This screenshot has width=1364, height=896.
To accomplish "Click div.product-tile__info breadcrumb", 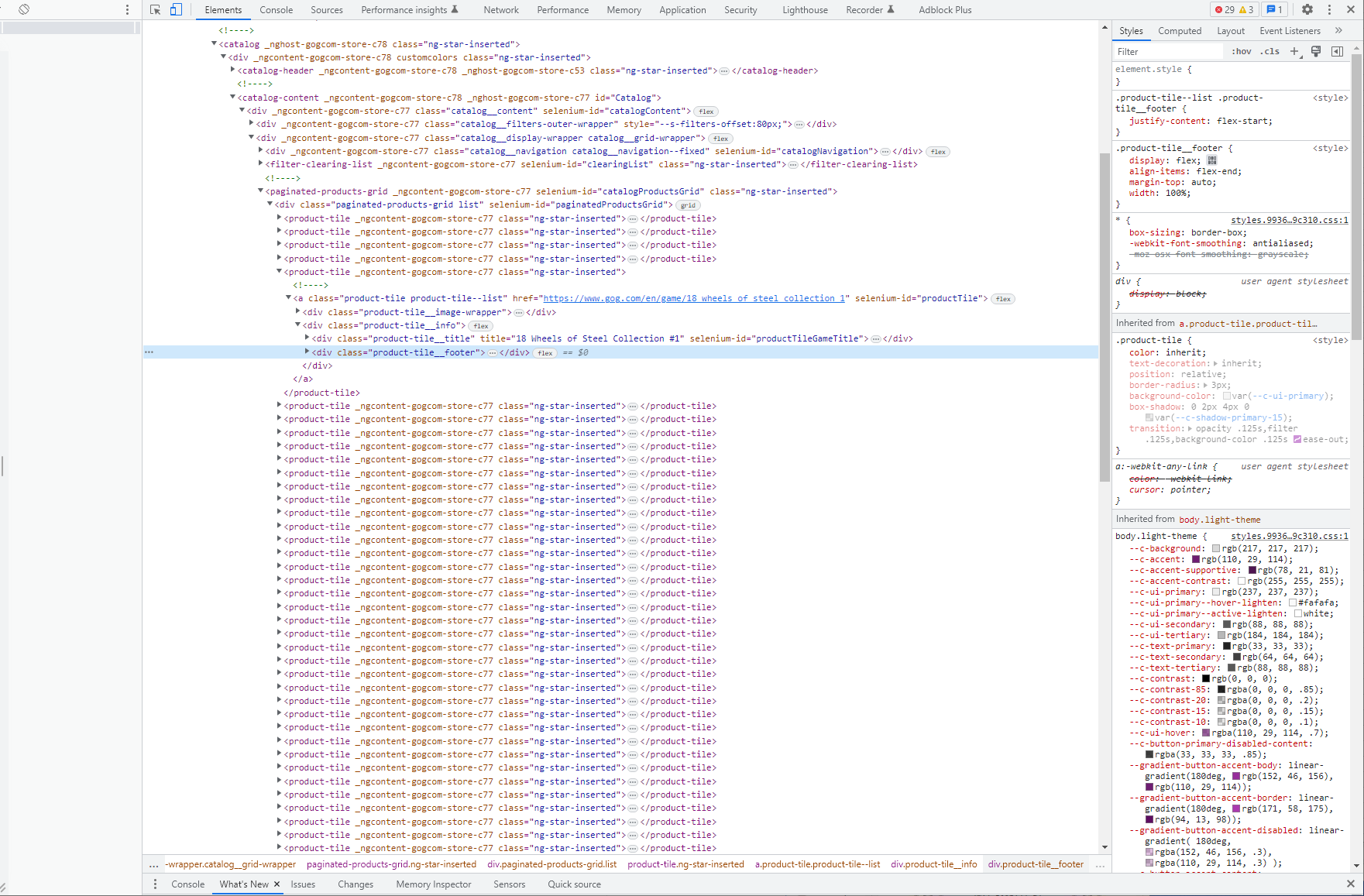I will 933,864.
